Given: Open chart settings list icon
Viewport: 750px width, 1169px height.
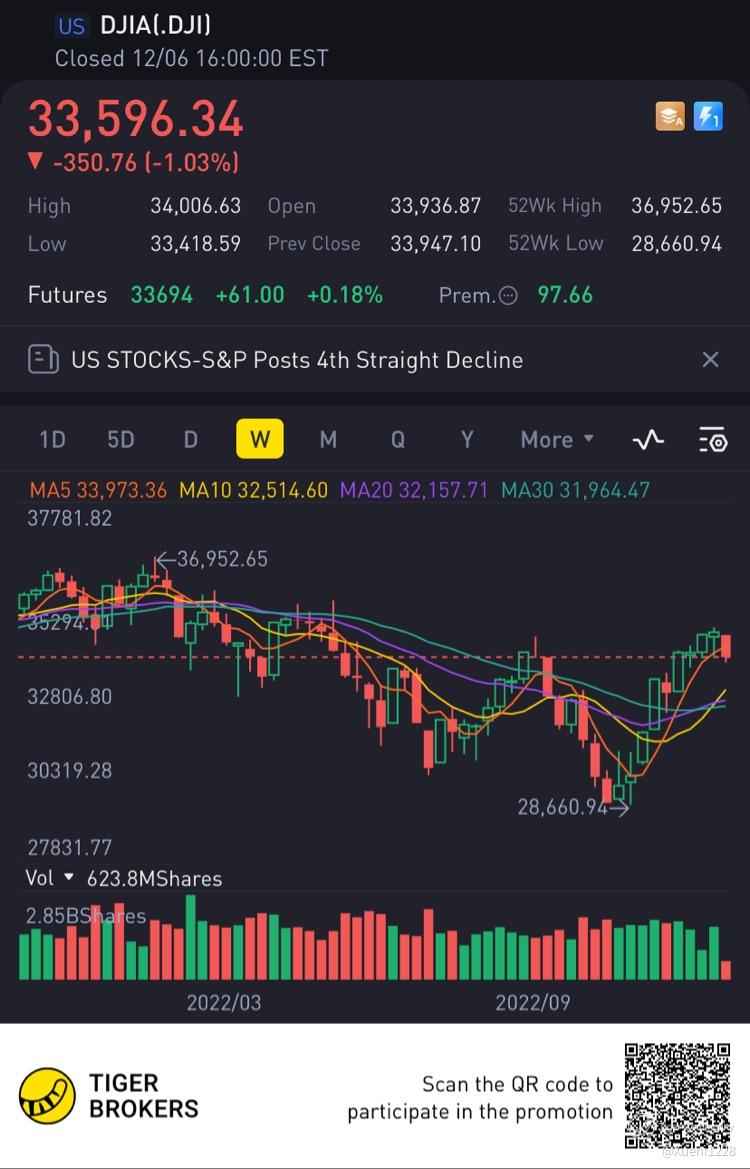Looking at the screenshot, I should [x=712, y=439].
